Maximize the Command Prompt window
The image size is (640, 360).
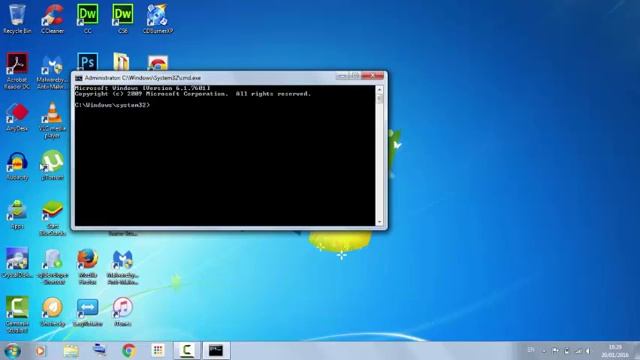[354, 76]
